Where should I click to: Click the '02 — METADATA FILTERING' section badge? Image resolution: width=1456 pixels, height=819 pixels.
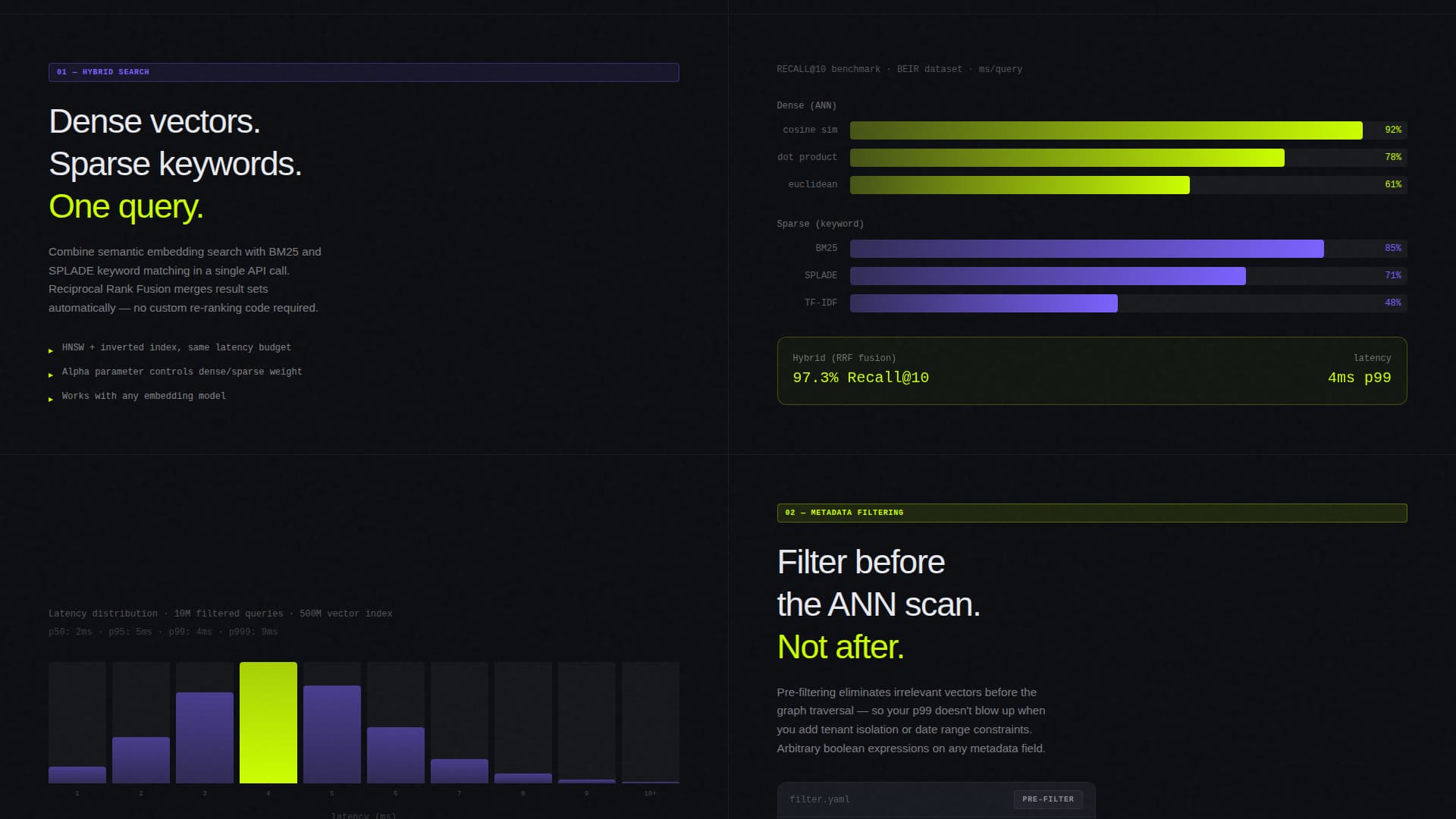point(1092,513)
